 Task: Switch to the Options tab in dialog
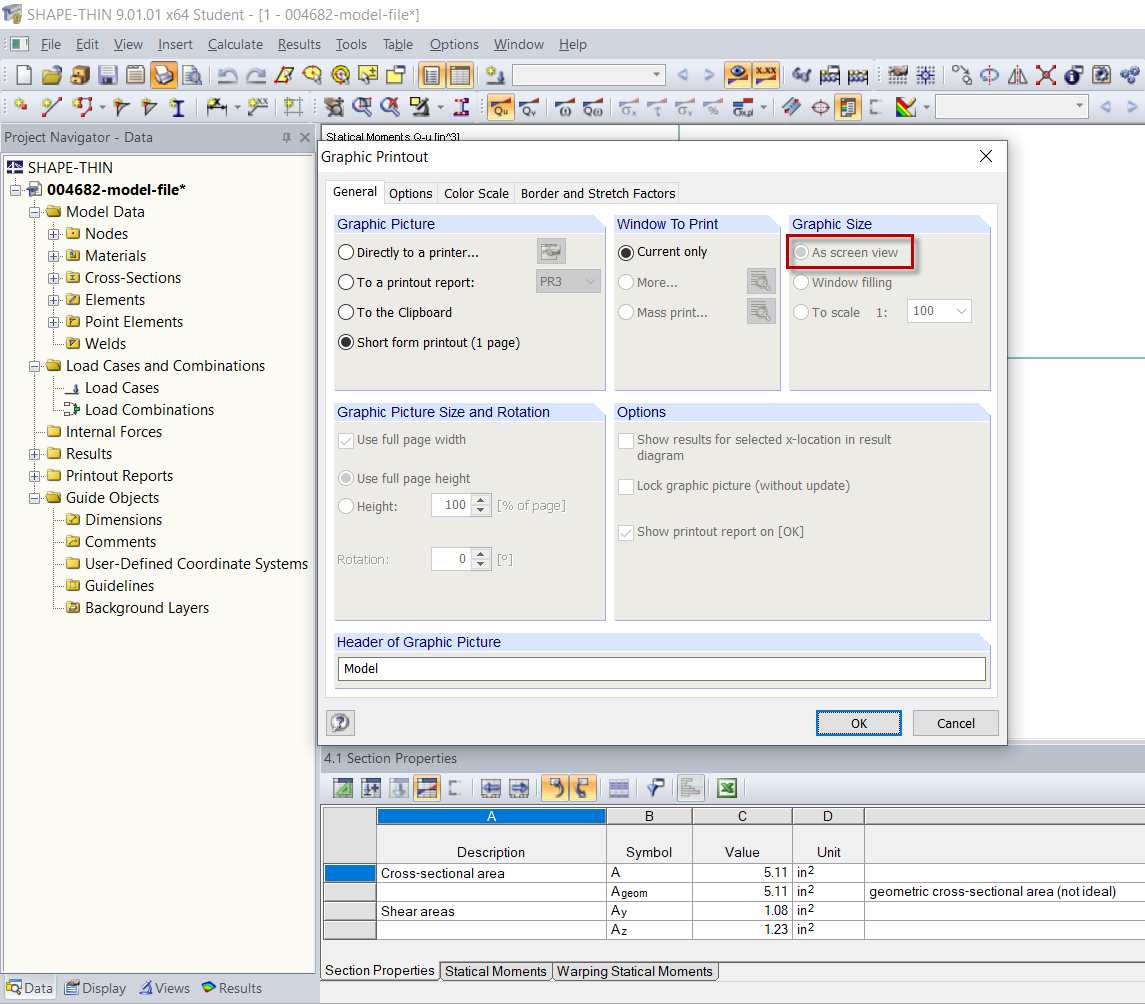coord(410,193)
